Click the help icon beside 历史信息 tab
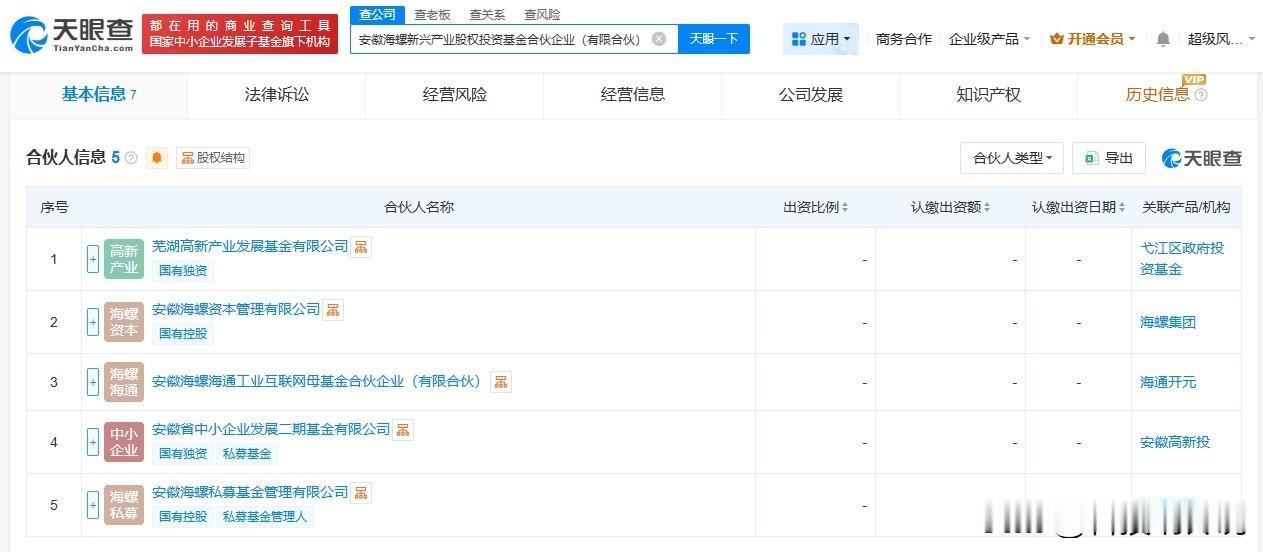1263x552 pixels. pyautogui.click(x=1201, y=95)
